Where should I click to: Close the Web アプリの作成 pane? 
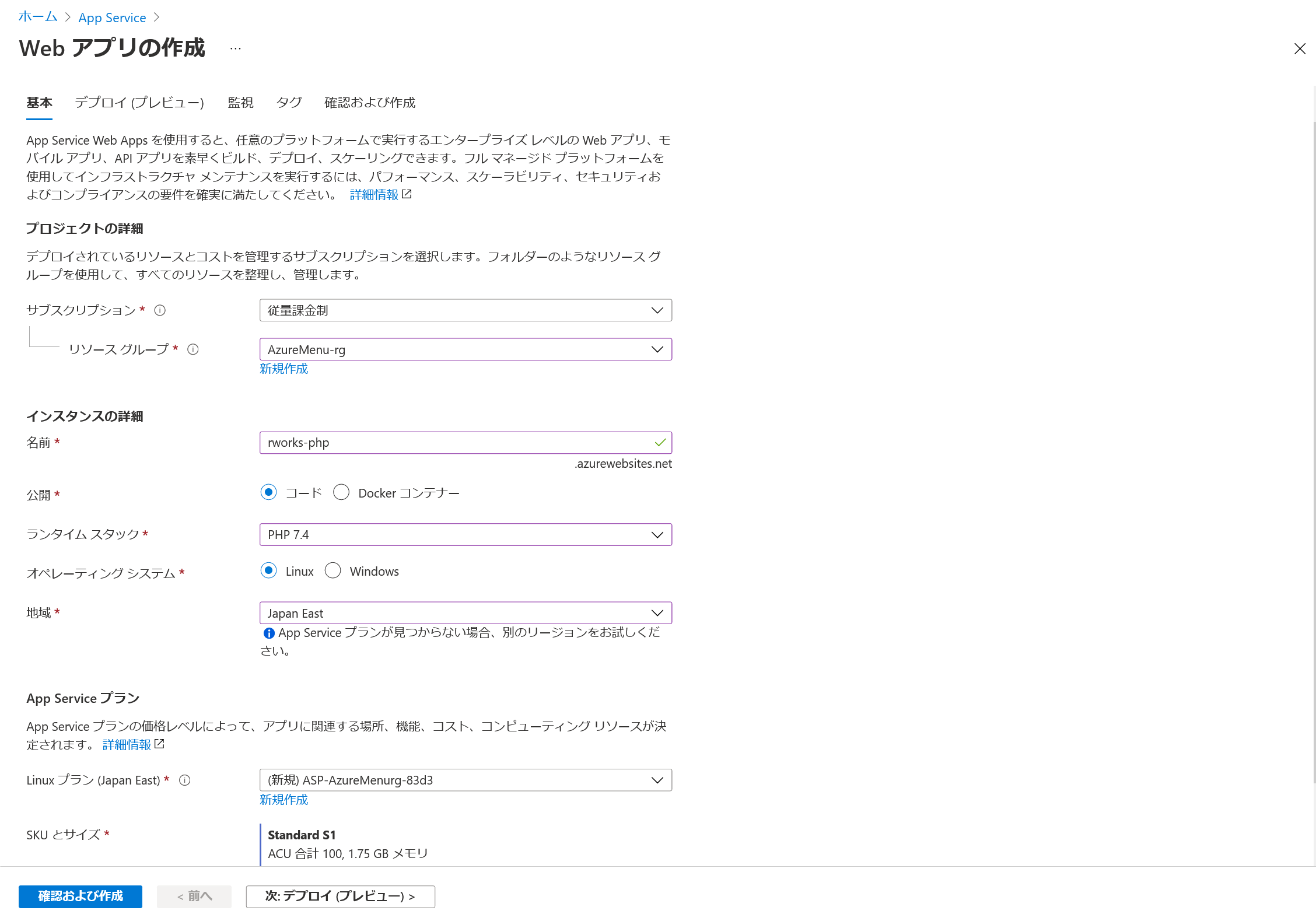click(1300, 48)
